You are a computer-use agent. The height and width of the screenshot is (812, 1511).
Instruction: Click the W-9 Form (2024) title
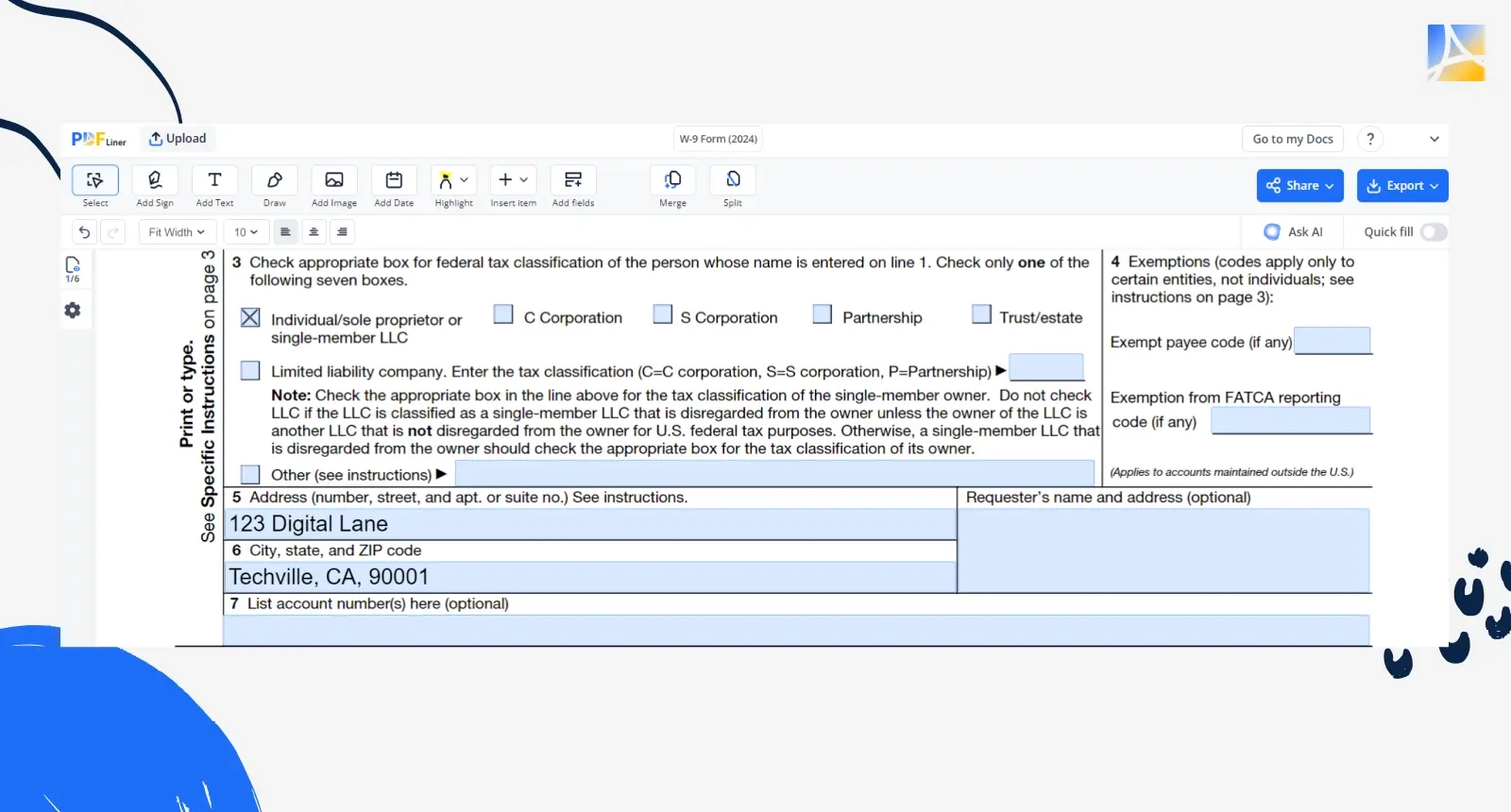pyautogui.click(x=719, y=139)
